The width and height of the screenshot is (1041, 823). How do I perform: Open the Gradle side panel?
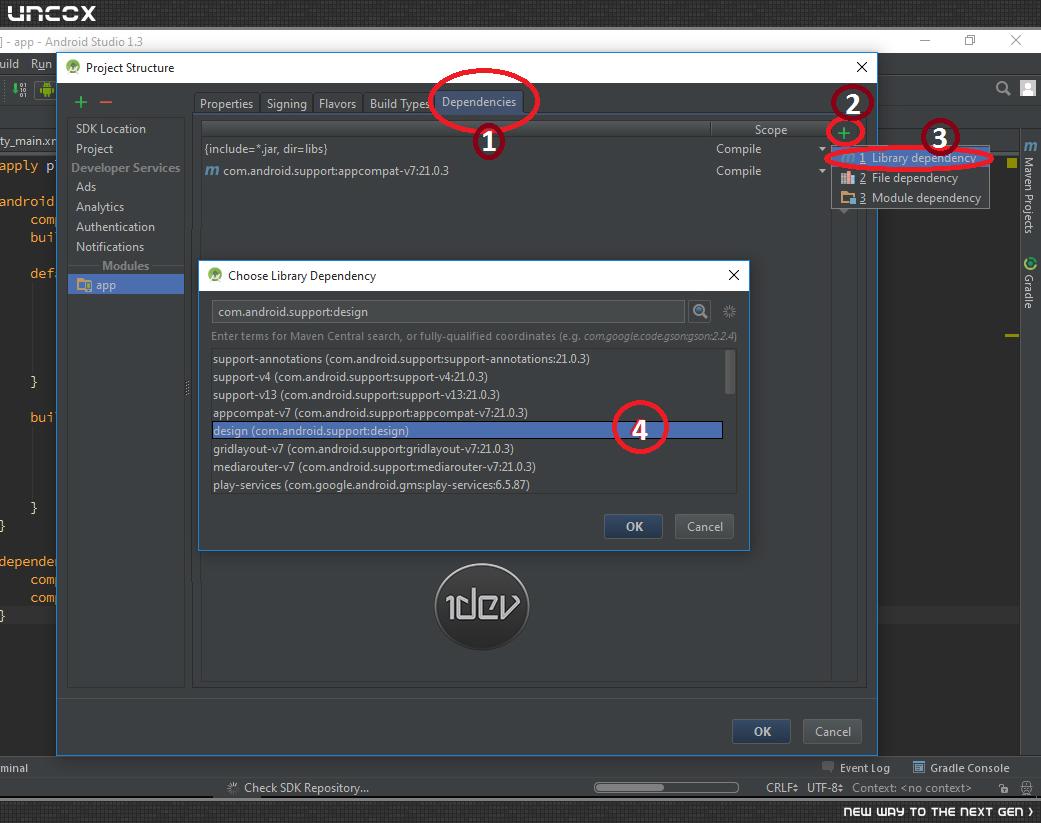click(x=1029, y=283)
